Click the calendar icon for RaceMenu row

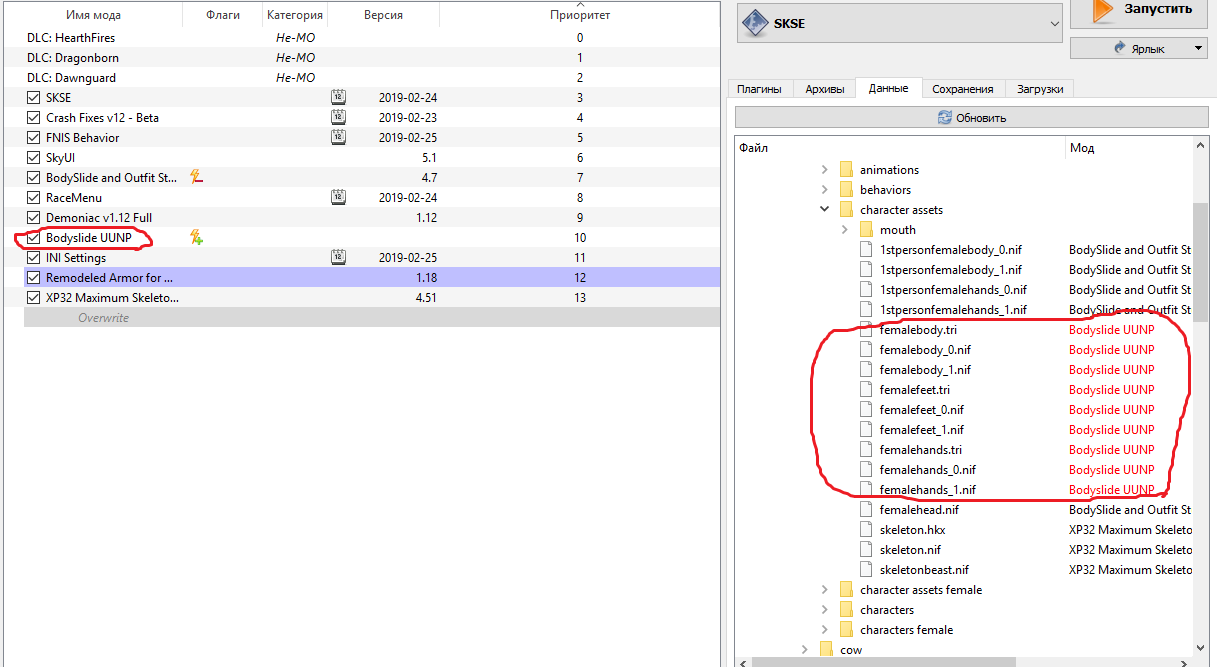pos(338,197)
